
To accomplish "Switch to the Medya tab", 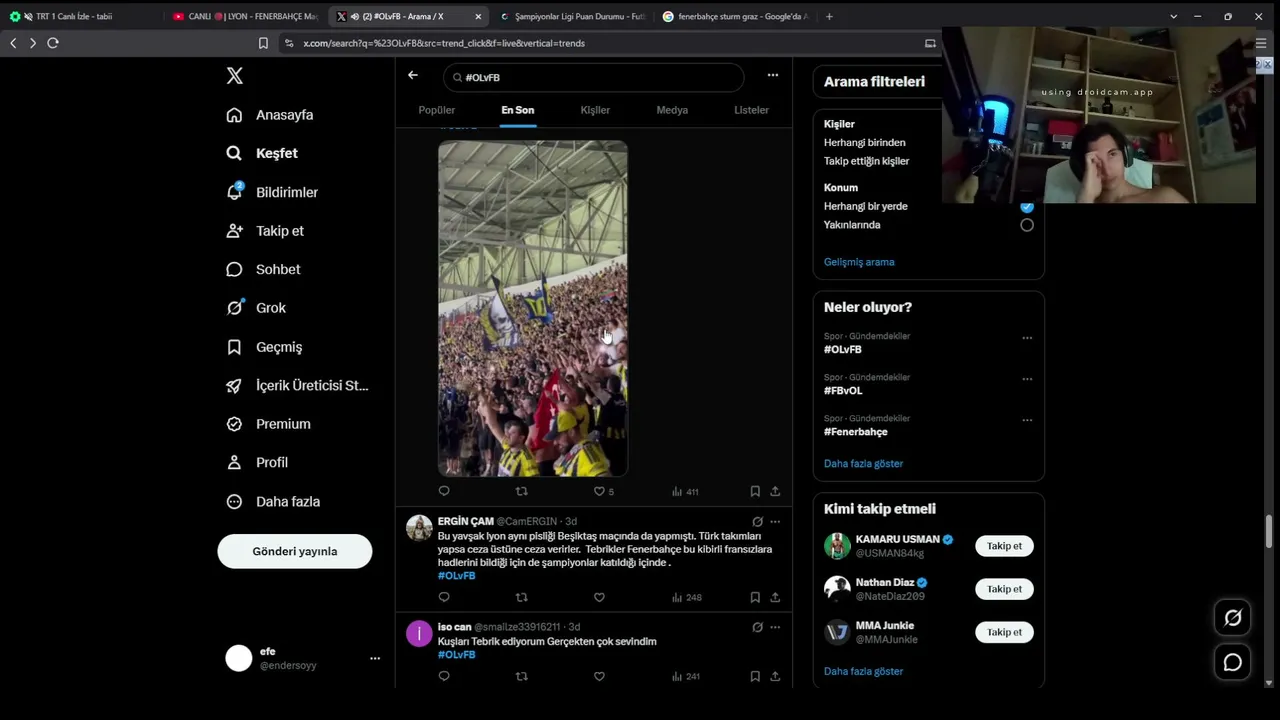I will click(672, 110).
